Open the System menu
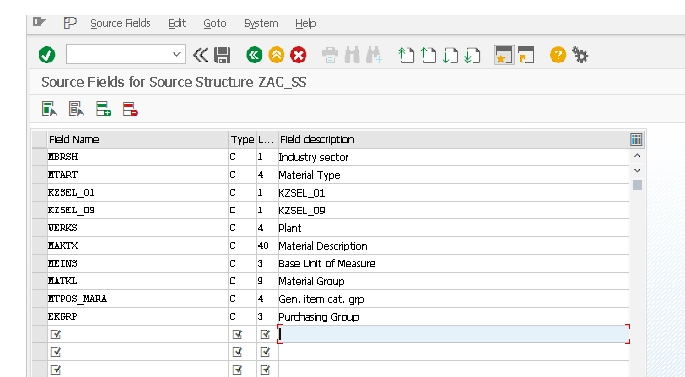685x377 pixels. (261, 23)
